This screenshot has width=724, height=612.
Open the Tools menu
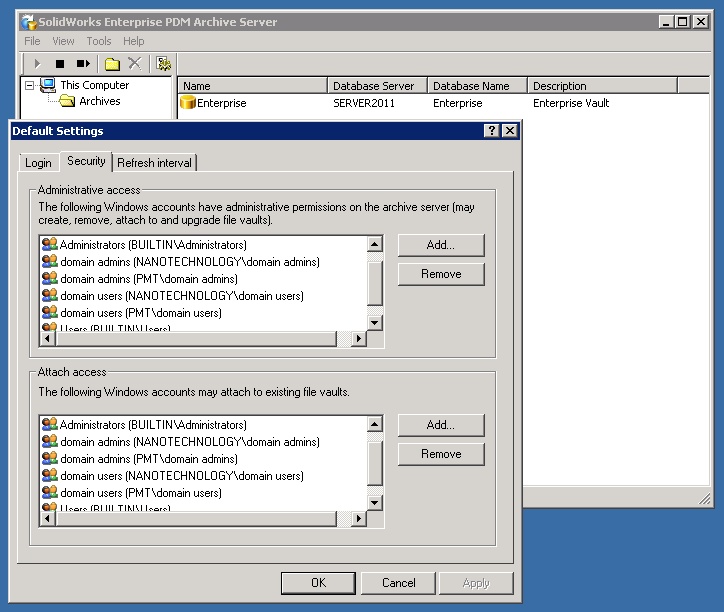pos(99,41)
